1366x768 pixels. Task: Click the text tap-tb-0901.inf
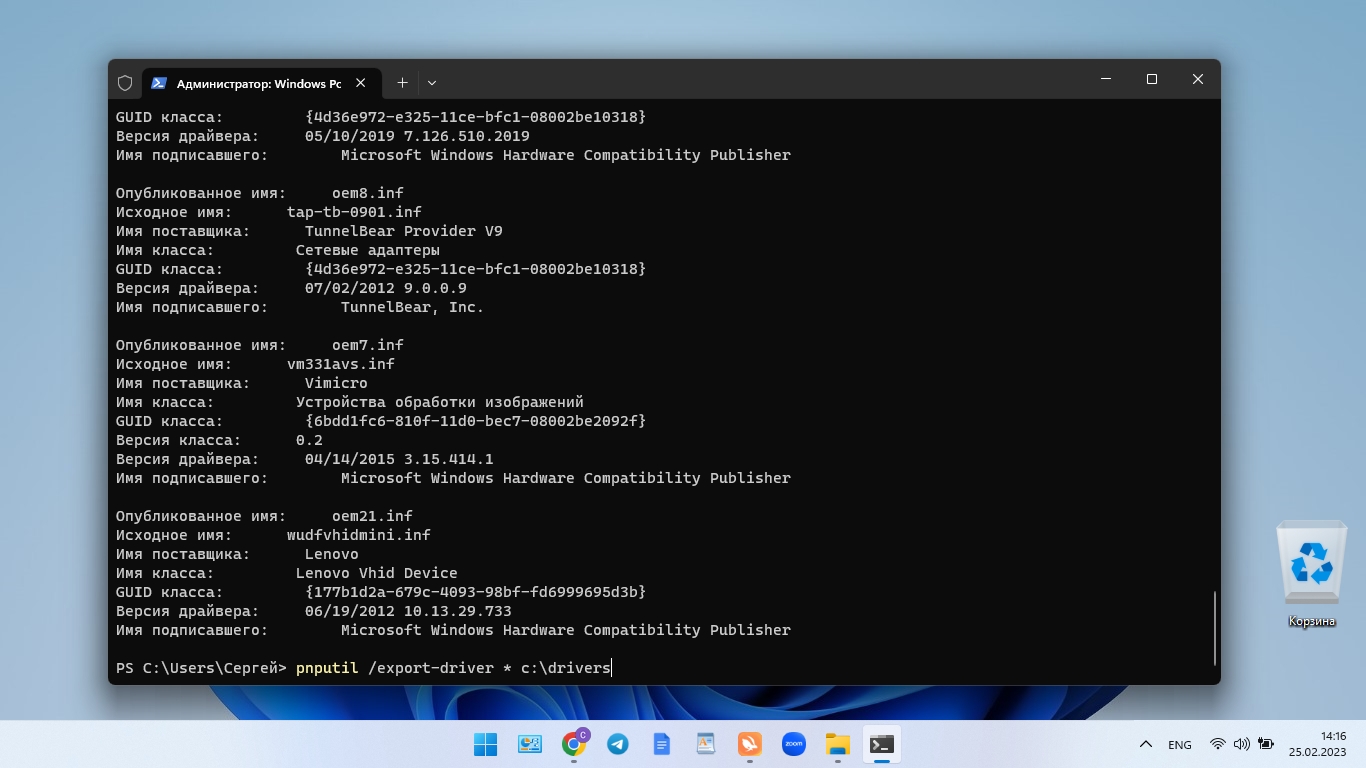354,212
